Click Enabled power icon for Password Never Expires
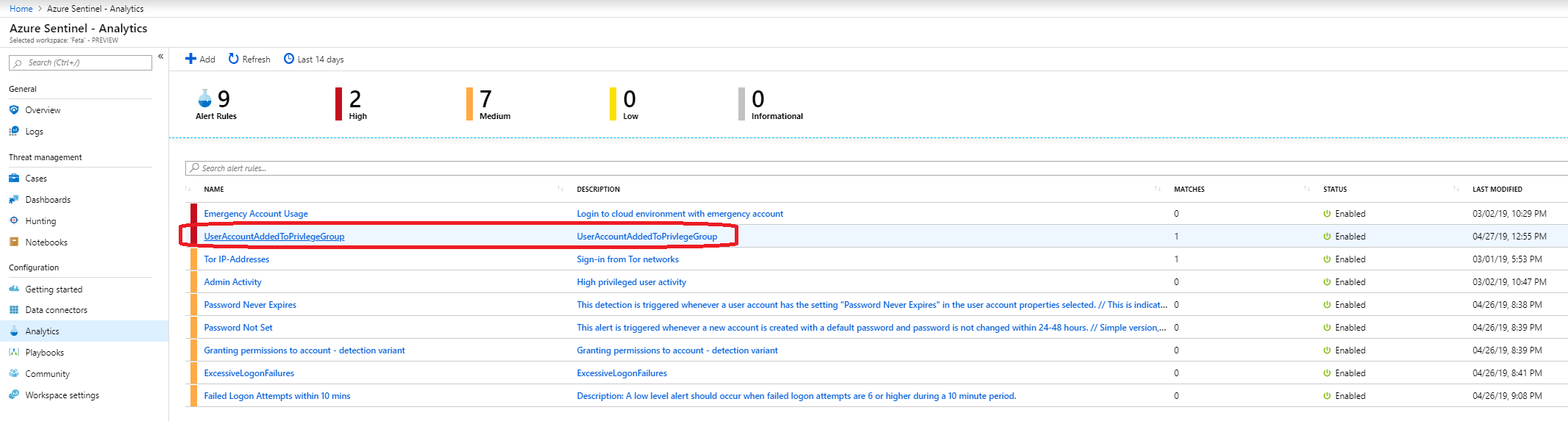1568x421 pixels. (1328, 305)
